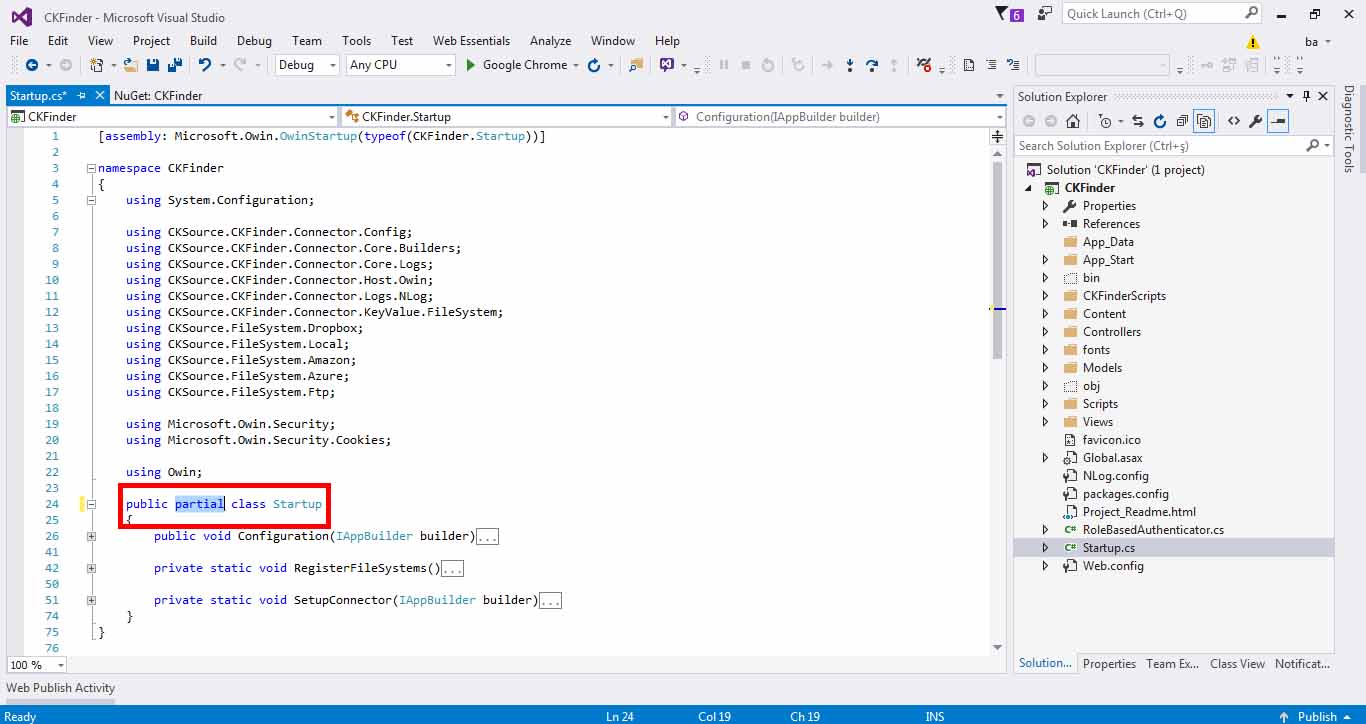Click the Save All toolbar icon
Image resolution: width=1366 pixels, height=724 pixels.
pyautogui.click(x=175, y=65)
